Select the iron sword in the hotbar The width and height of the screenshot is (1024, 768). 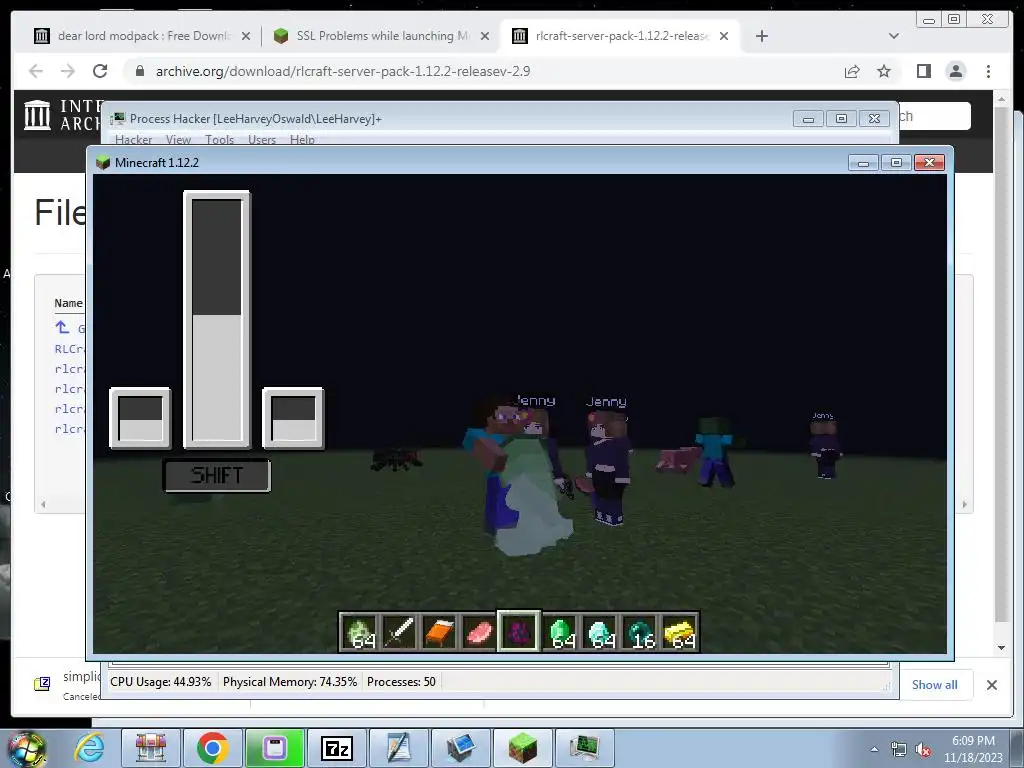click(x=398, y=632)
